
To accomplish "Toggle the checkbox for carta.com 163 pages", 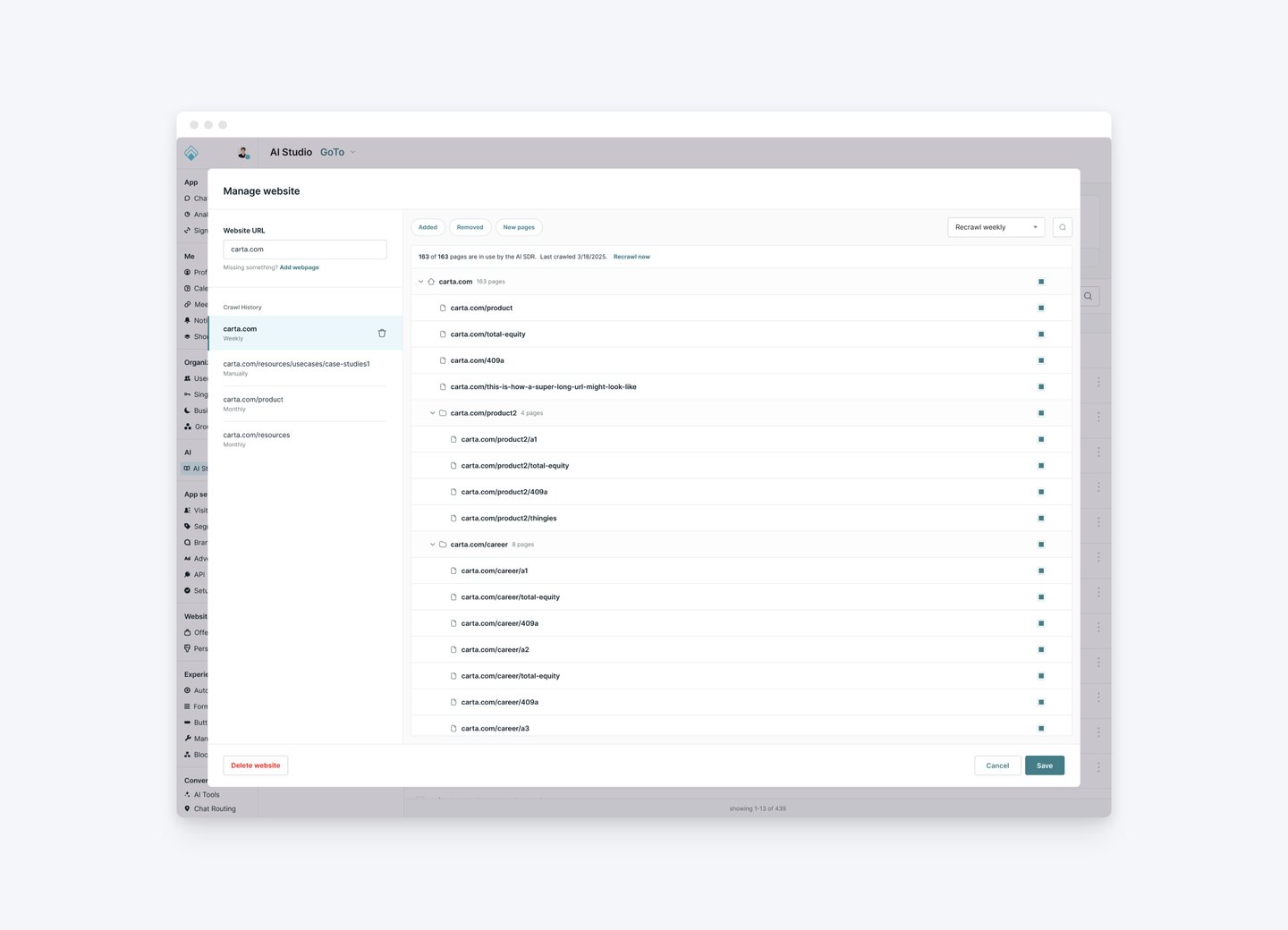I will click(1041, 282).
